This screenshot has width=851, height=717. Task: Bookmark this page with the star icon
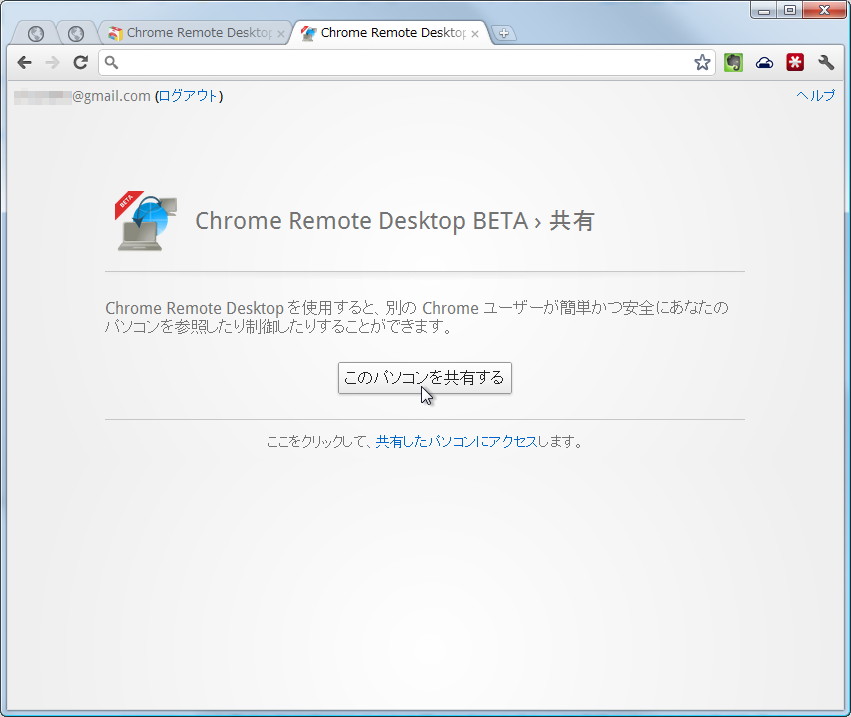[x=702, y=63]
